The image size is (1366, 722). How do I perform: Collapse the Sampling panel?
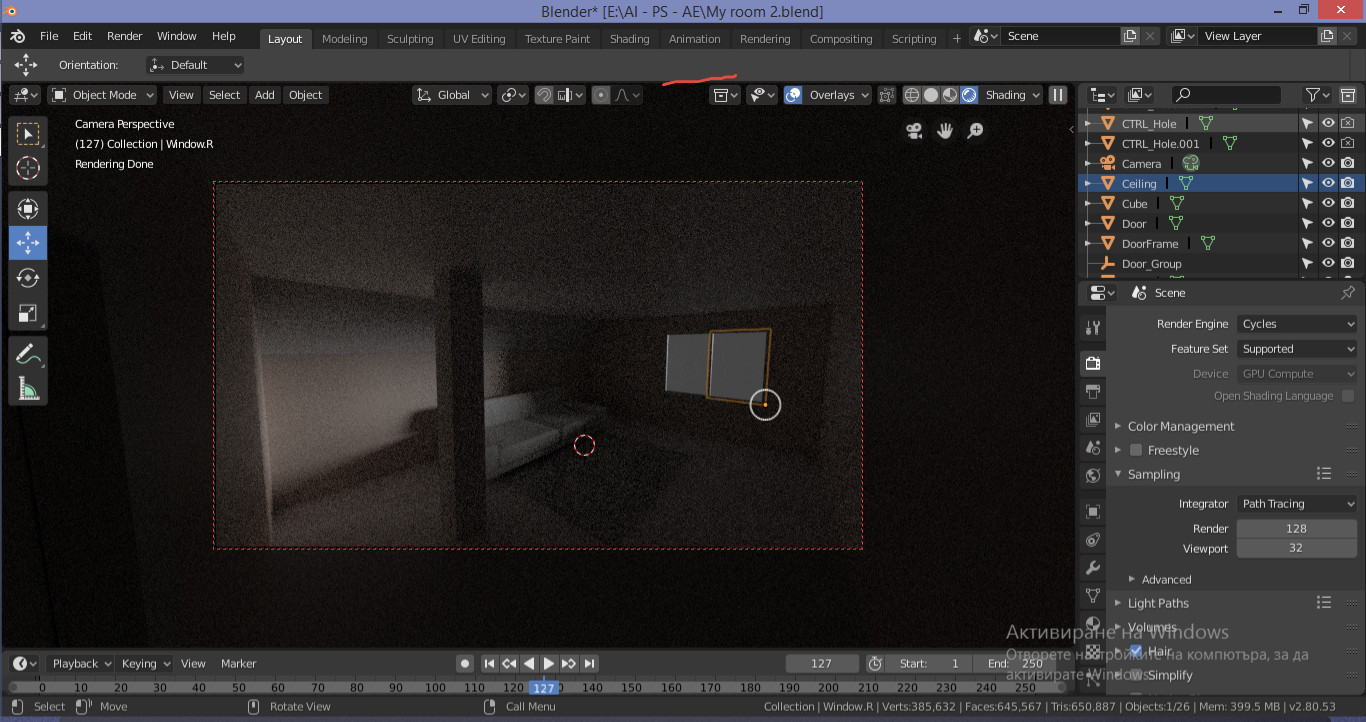[x=1118, y=474]
